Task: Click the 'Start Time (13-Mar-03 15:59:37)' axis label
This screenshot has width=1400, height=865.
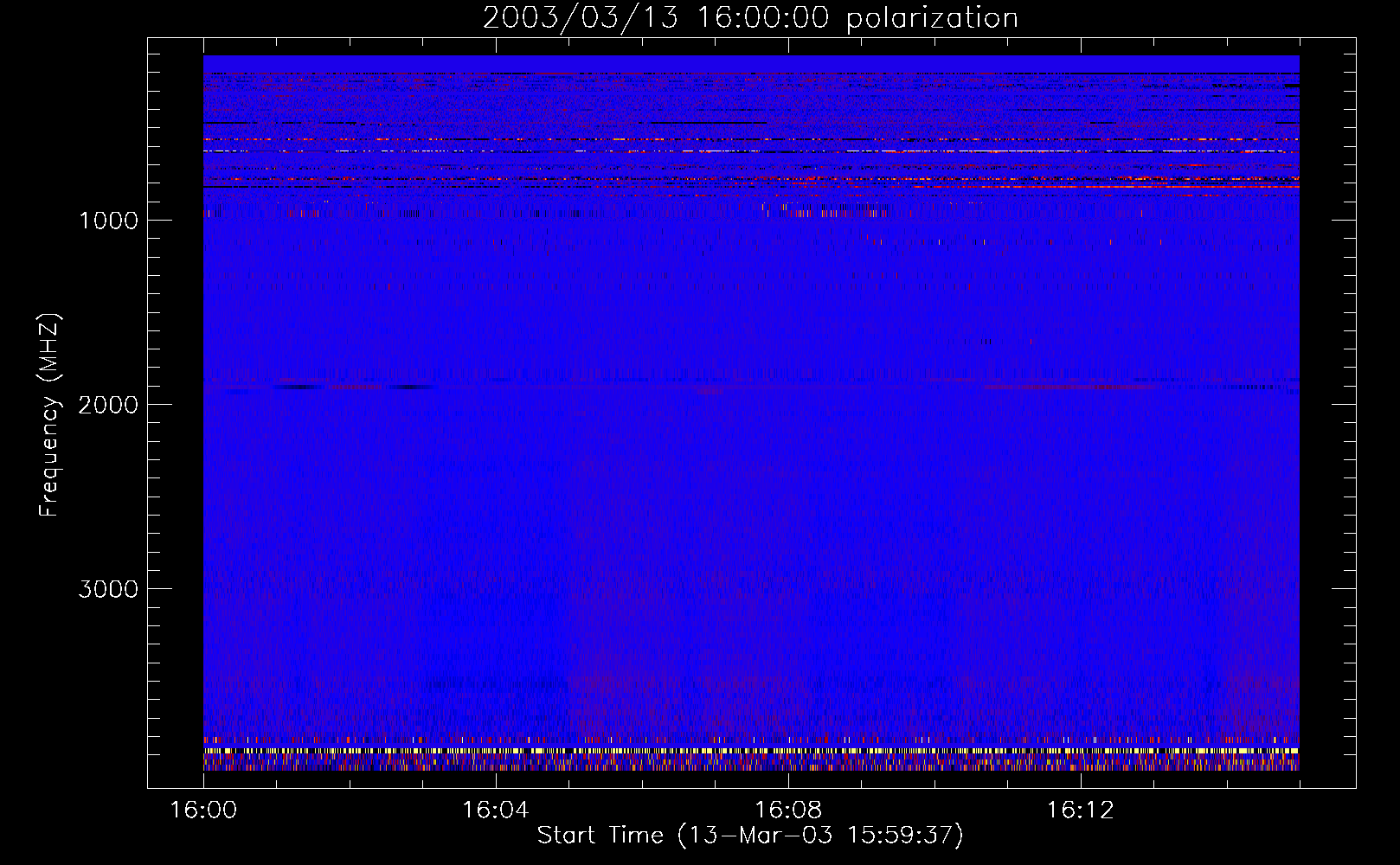Action: (750, 835)
